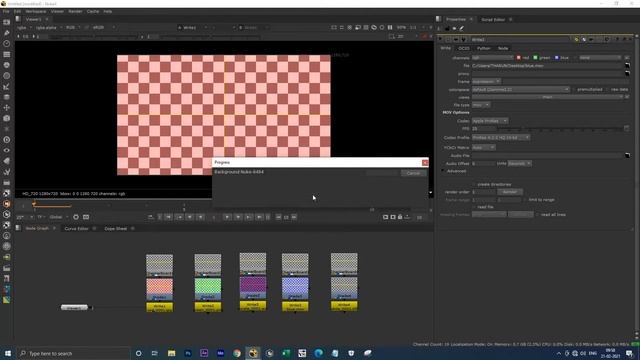640x360 pixels.
Task: Enable the read file checkbox
Action: pyautogui.click(x=474, y=207)
